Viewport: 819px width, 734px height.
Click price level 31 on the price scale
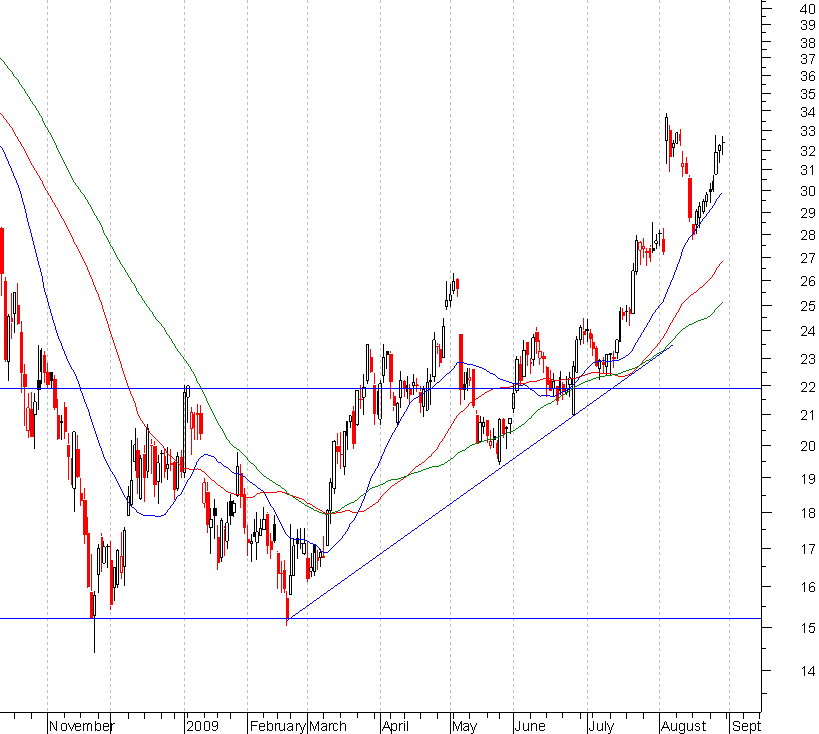coord(808,170)
